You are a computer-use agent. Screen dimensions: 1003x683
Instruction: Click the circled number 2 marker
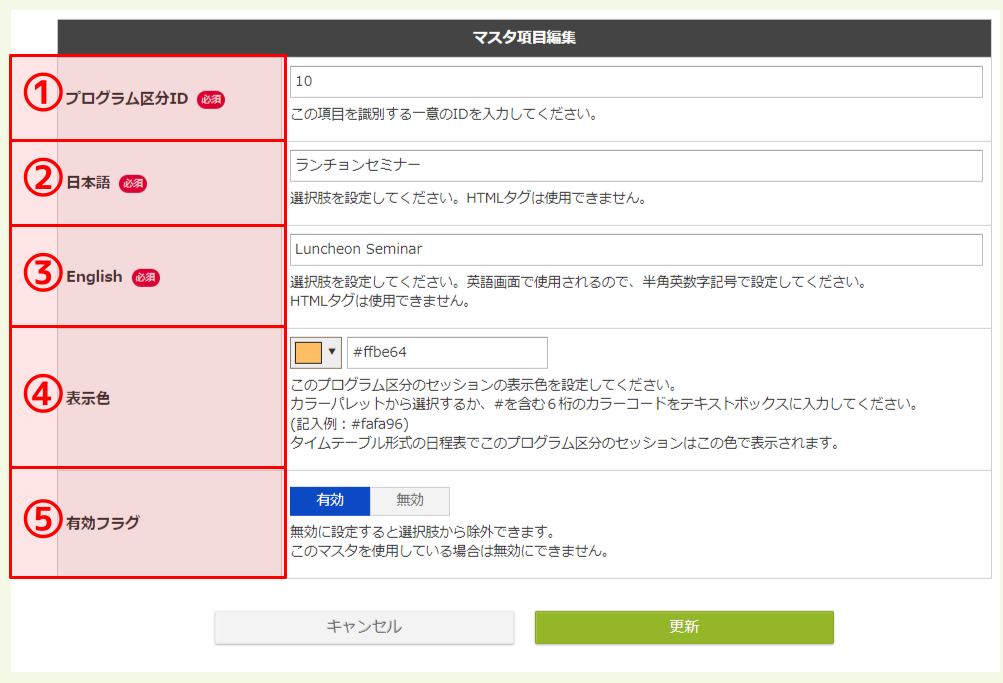(x=39, y=182)
